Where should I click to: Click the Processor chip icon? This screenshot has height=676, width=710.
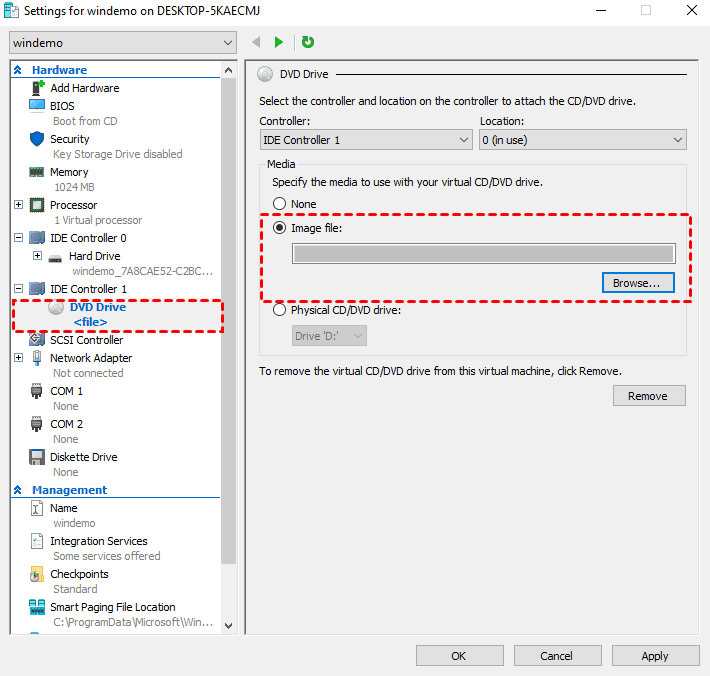pos(37,205)
